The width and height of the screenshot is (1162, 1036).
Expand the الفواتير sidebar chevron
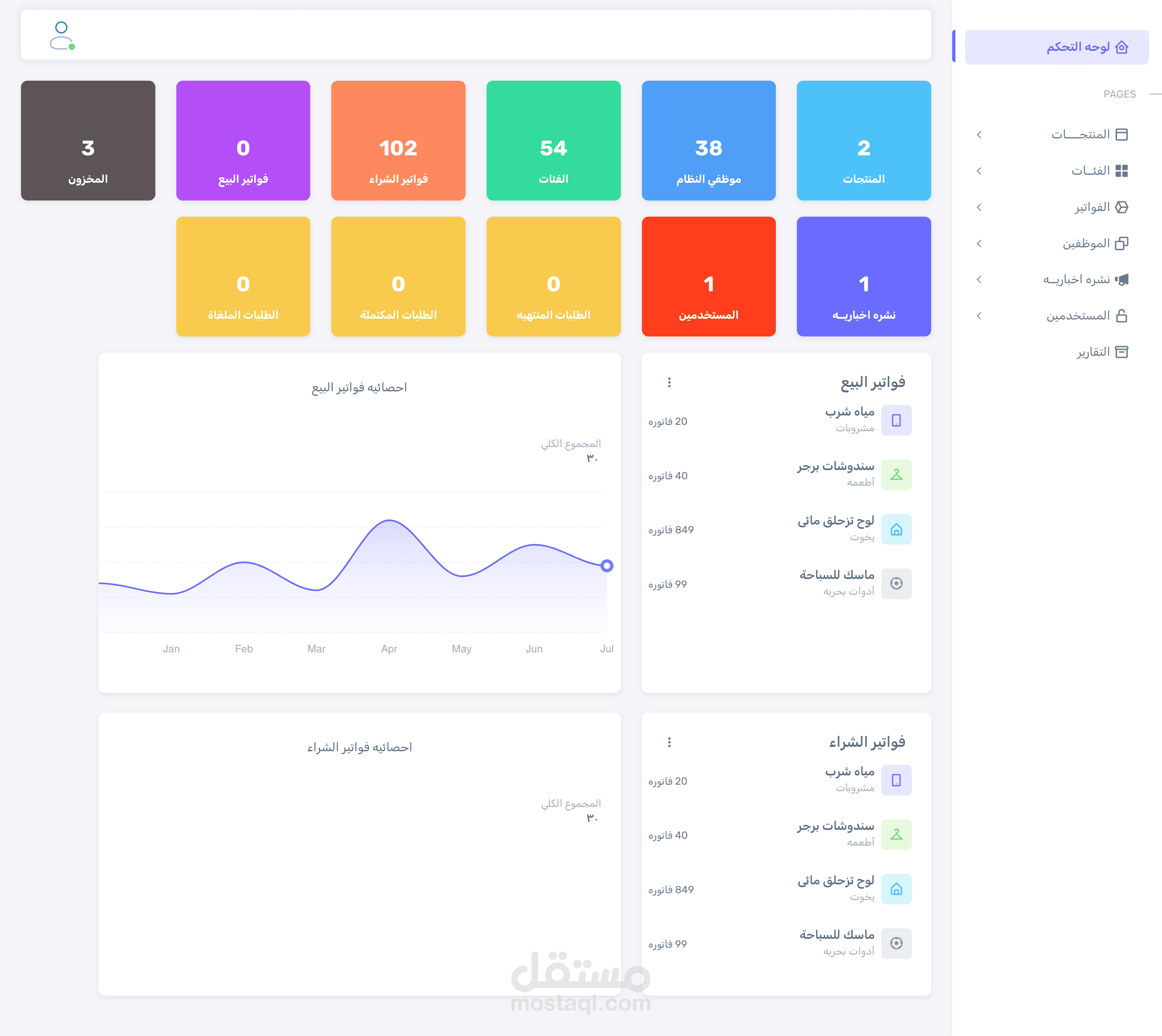(979, 207)
